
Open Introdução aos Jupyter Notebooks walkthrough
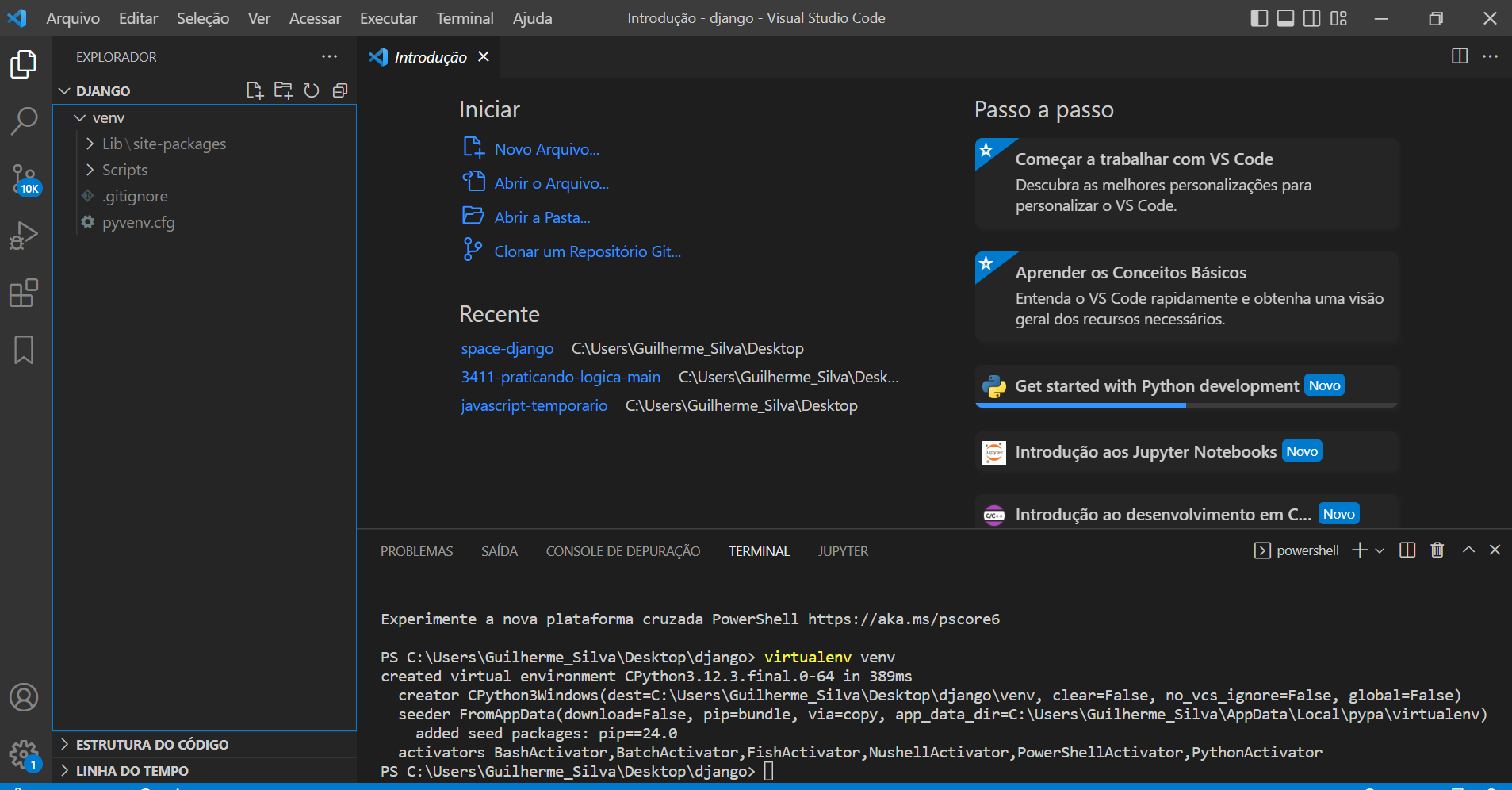[1186, 452]
